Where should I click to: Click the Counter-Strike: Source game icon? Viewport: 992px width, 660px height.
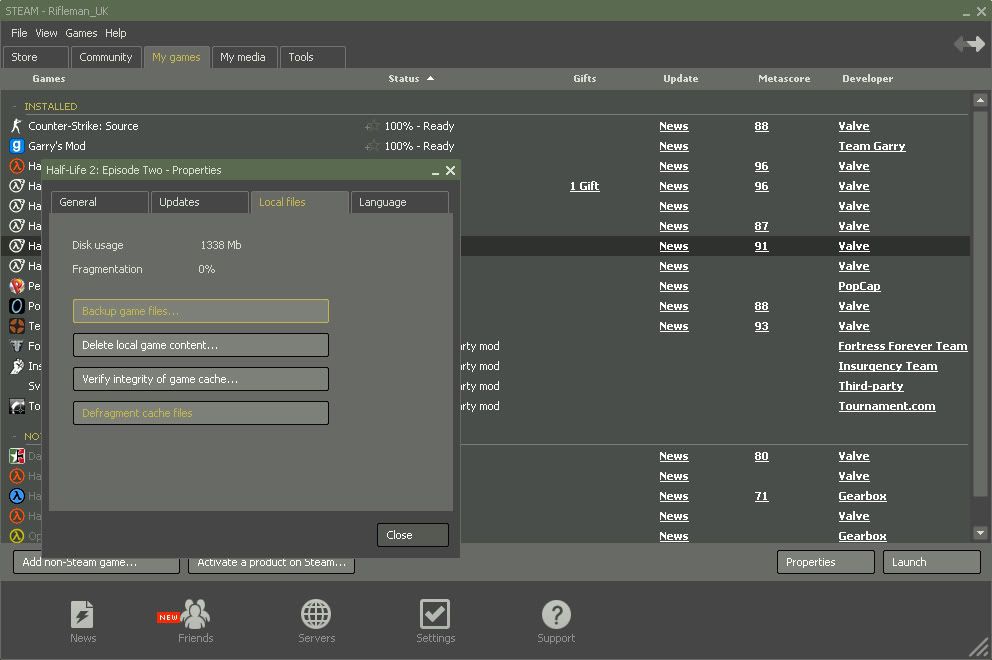pos(16,126)
